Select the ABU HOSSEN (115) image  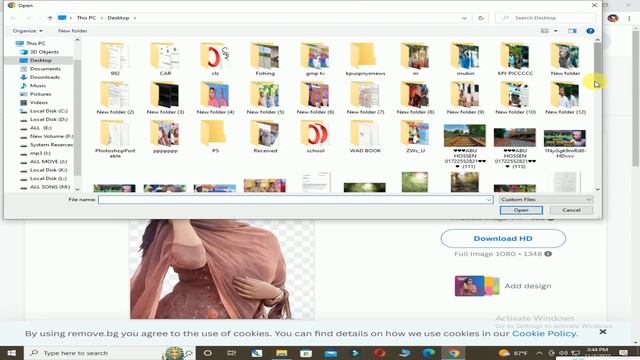pos(515,146)
